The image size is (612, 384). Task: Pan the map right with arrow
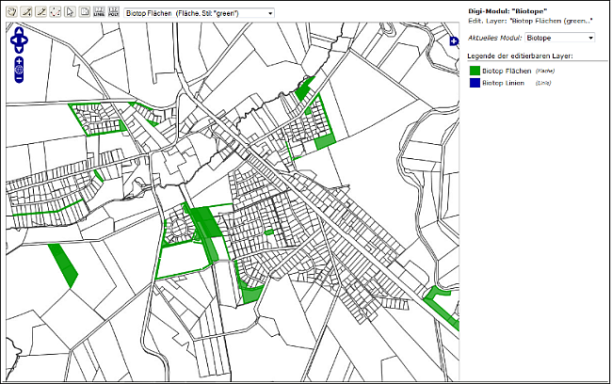[x=24, y=40]
